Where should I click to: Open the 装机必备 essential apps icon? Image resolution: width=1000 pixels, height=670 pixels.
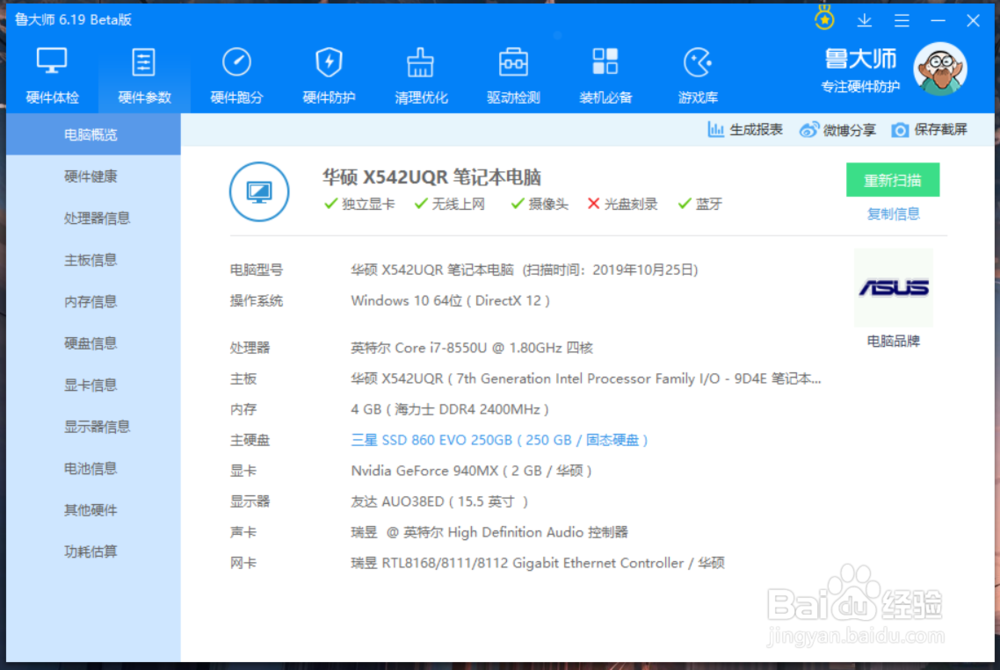pos(605,76)
